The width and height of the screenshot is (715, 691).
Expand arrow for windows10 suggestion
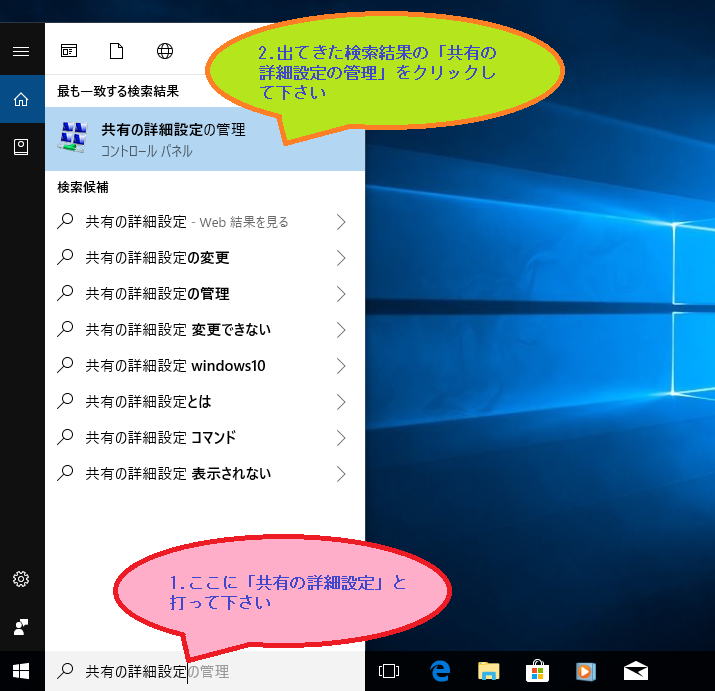coord(341,366)
